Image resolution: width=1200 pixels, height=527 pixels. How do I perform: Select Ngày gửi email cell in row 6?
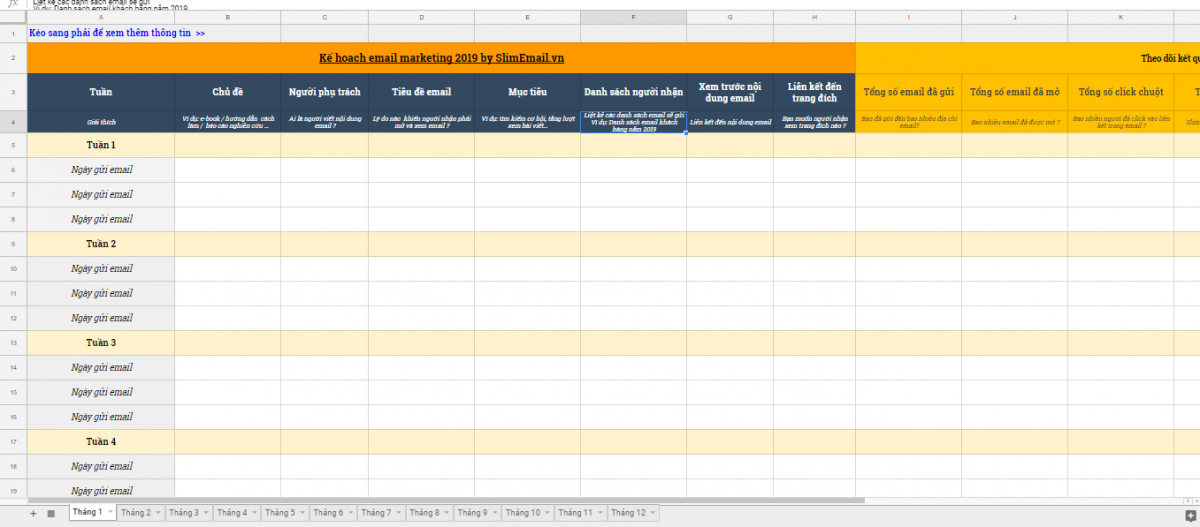(101, 170)
